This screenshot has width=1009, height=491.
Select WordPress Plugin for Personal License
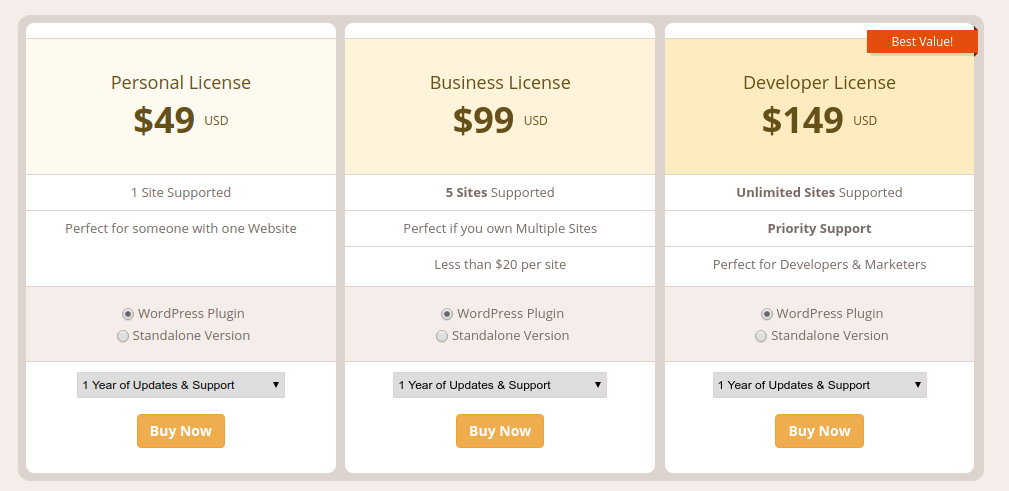(128, 314)
